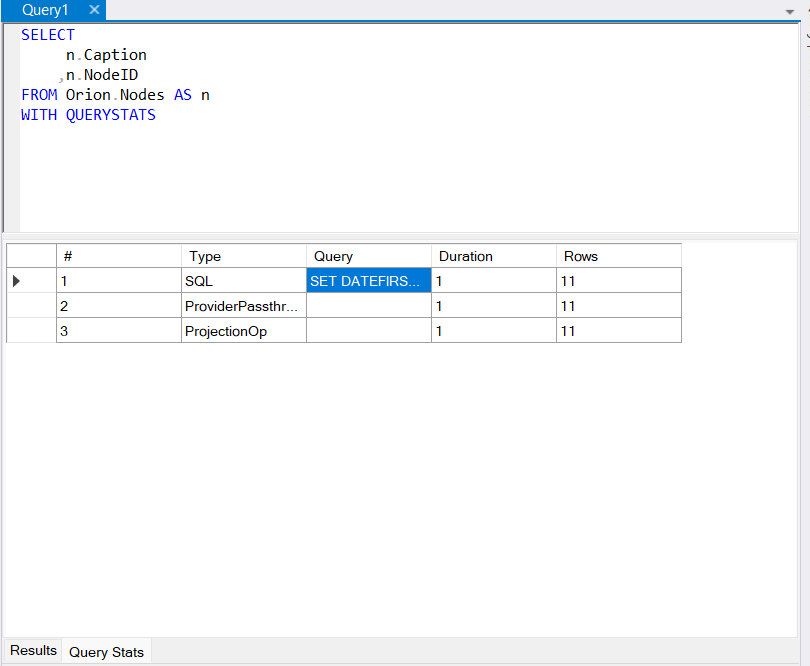810x666 pixels.
Task: Close the Query1 tab
Action: pyautogui.click(x=94, y=10)
